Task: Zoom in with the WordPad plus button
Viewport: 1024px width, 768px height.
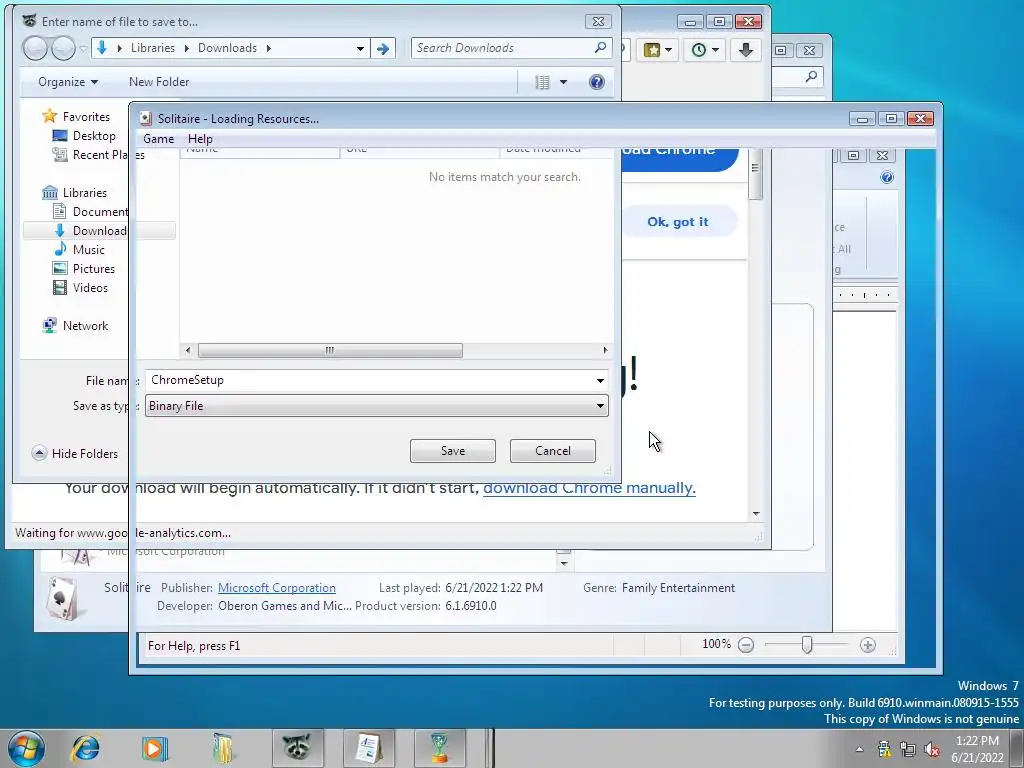Action: pyautogui.click(x=867, y=645)
